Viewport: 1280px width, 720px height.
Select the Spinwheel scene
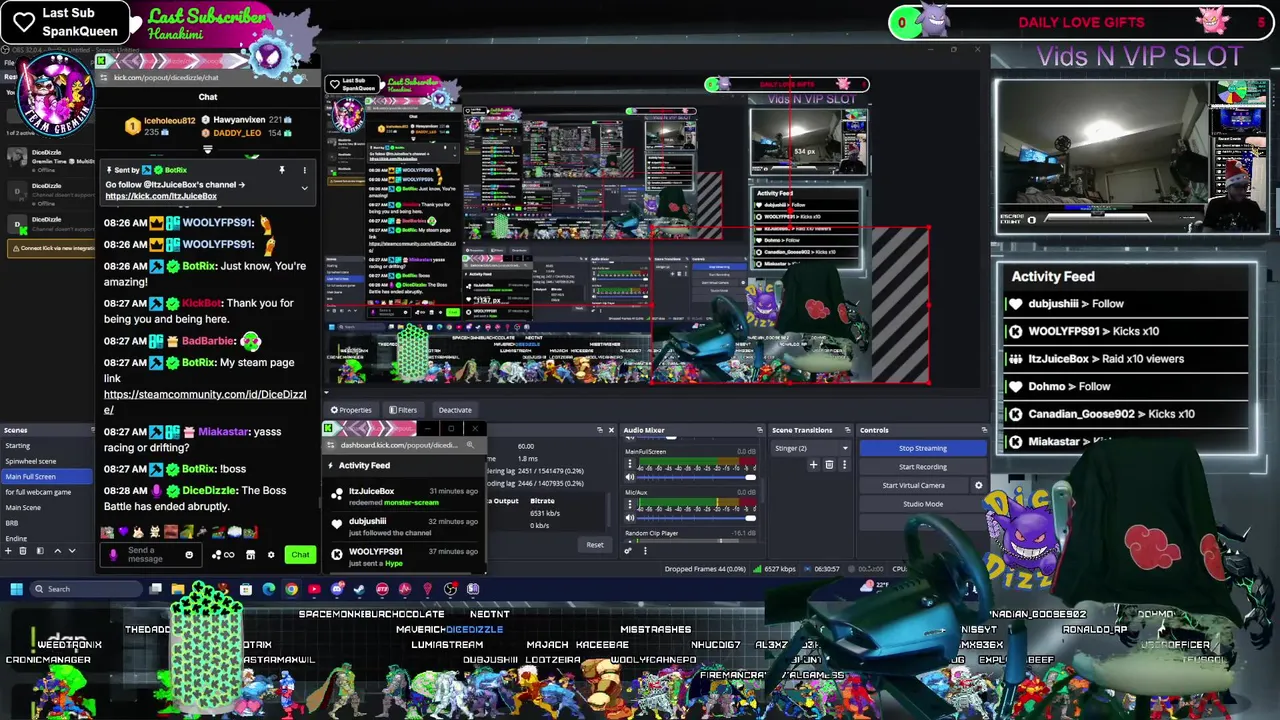pyautogui.click(x=47, y=461)
